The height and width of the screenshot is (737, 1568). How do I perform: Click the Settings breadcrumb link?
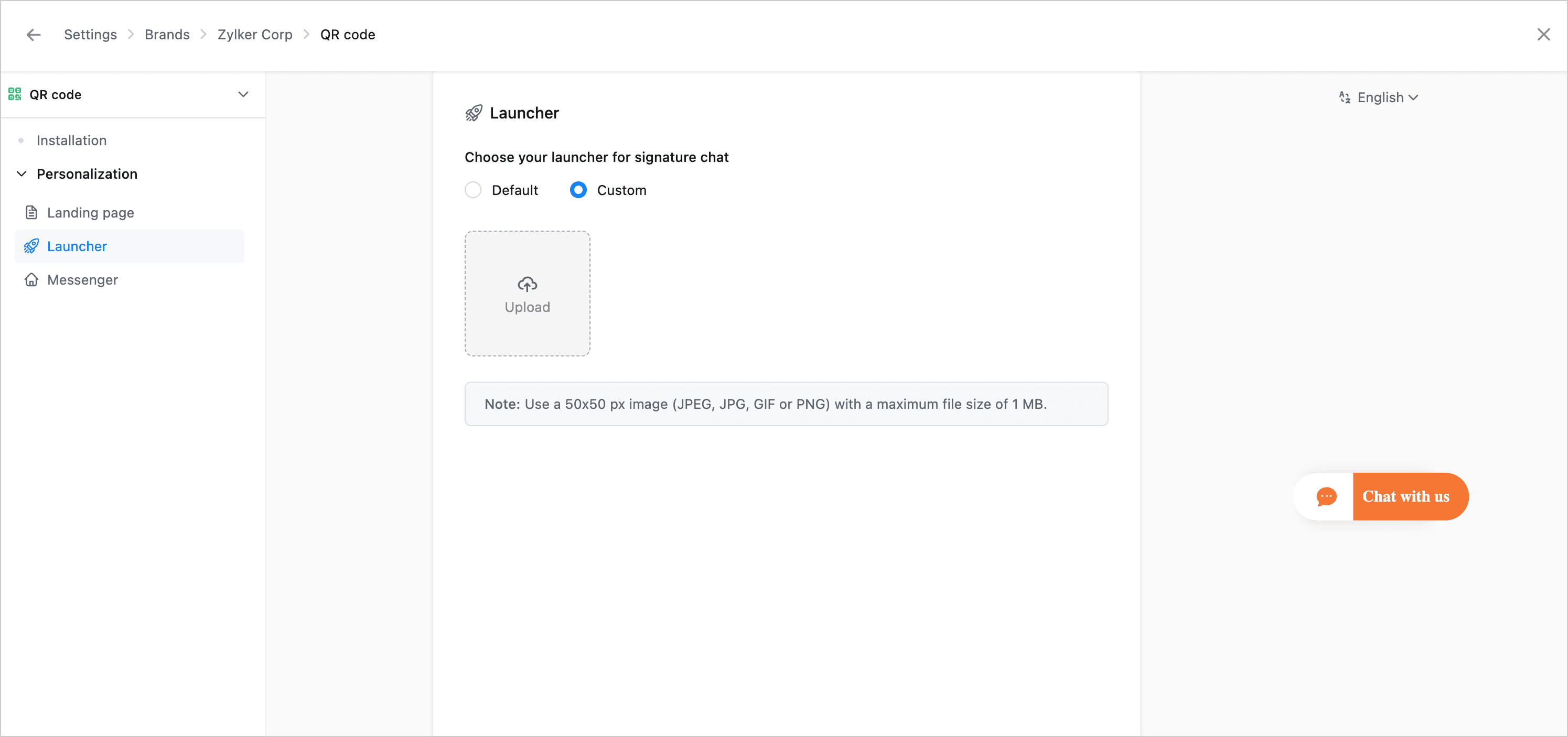point(90,35)
